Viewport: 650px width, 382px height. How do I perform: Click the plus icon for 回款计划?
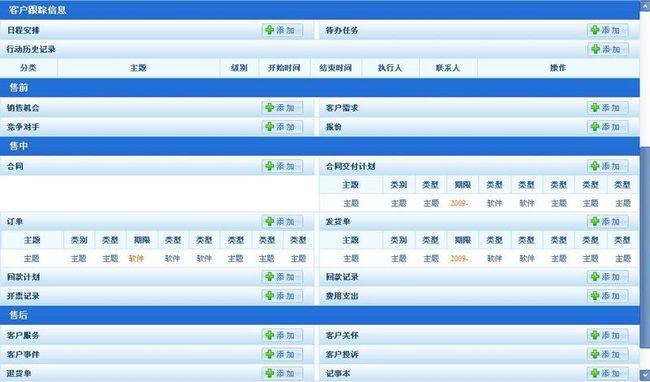tap(269, 277)
